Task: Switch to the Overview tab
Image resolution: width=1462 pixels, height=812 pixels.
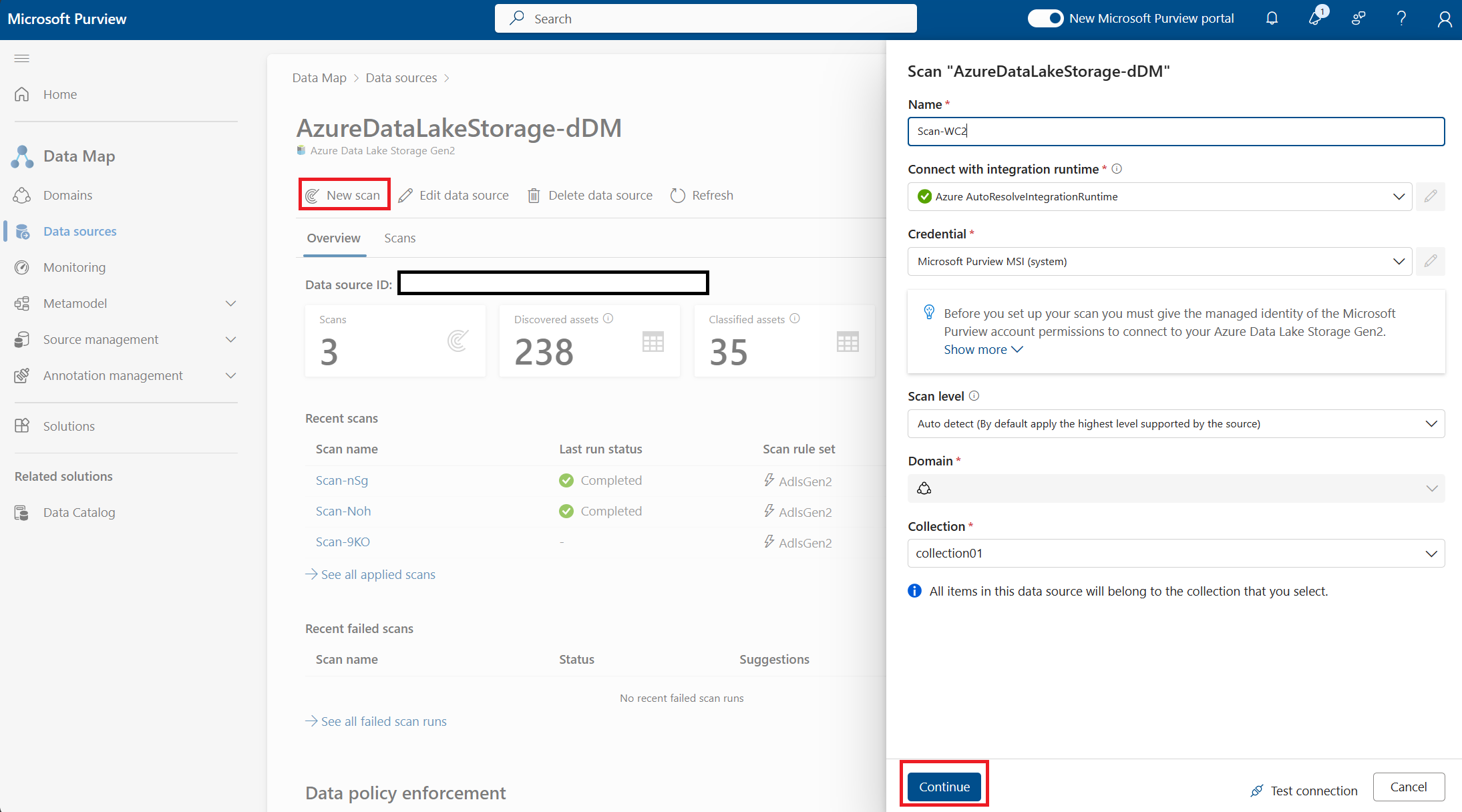Action: 333,238
